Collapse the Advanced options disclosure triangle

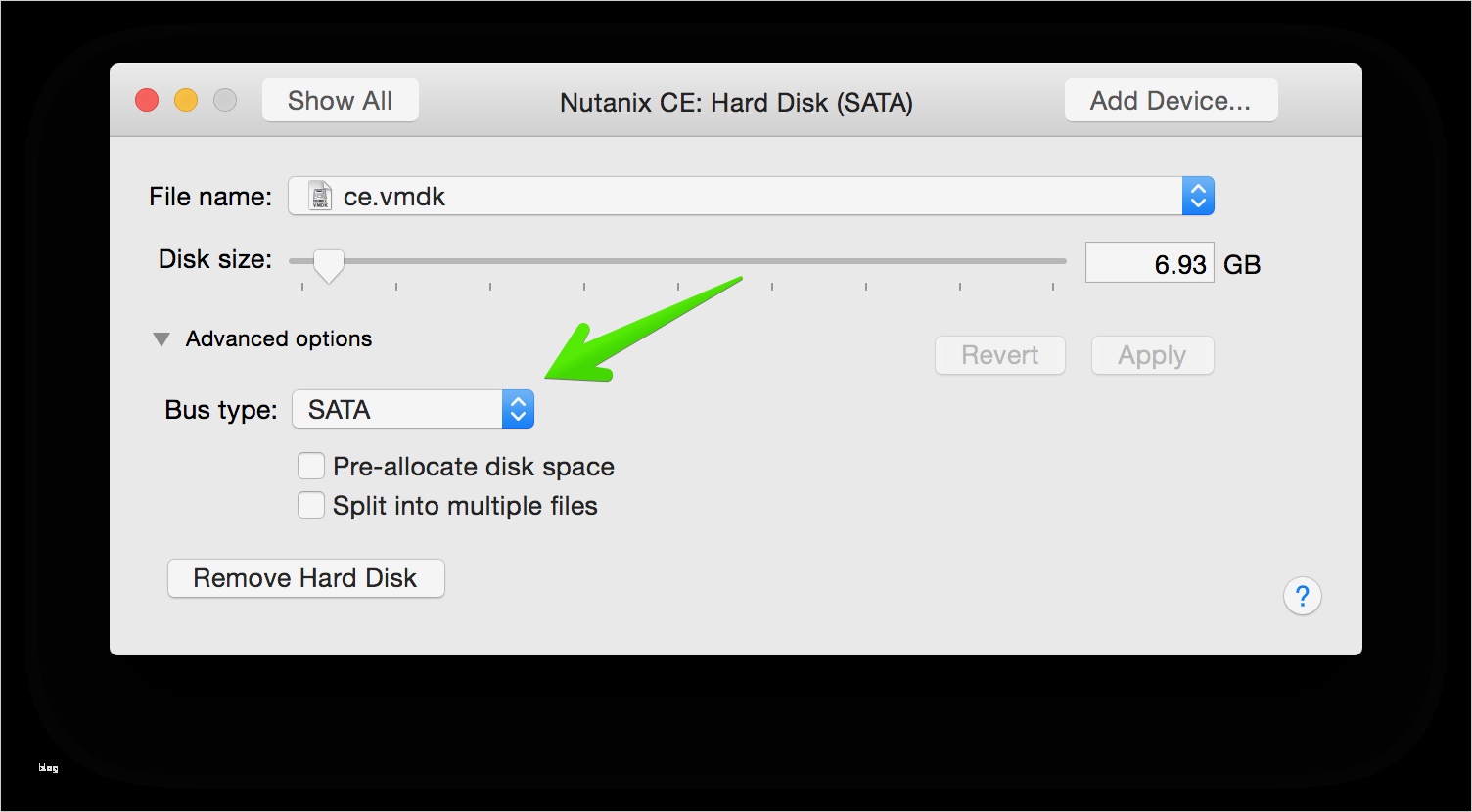(x=161, y=339)
